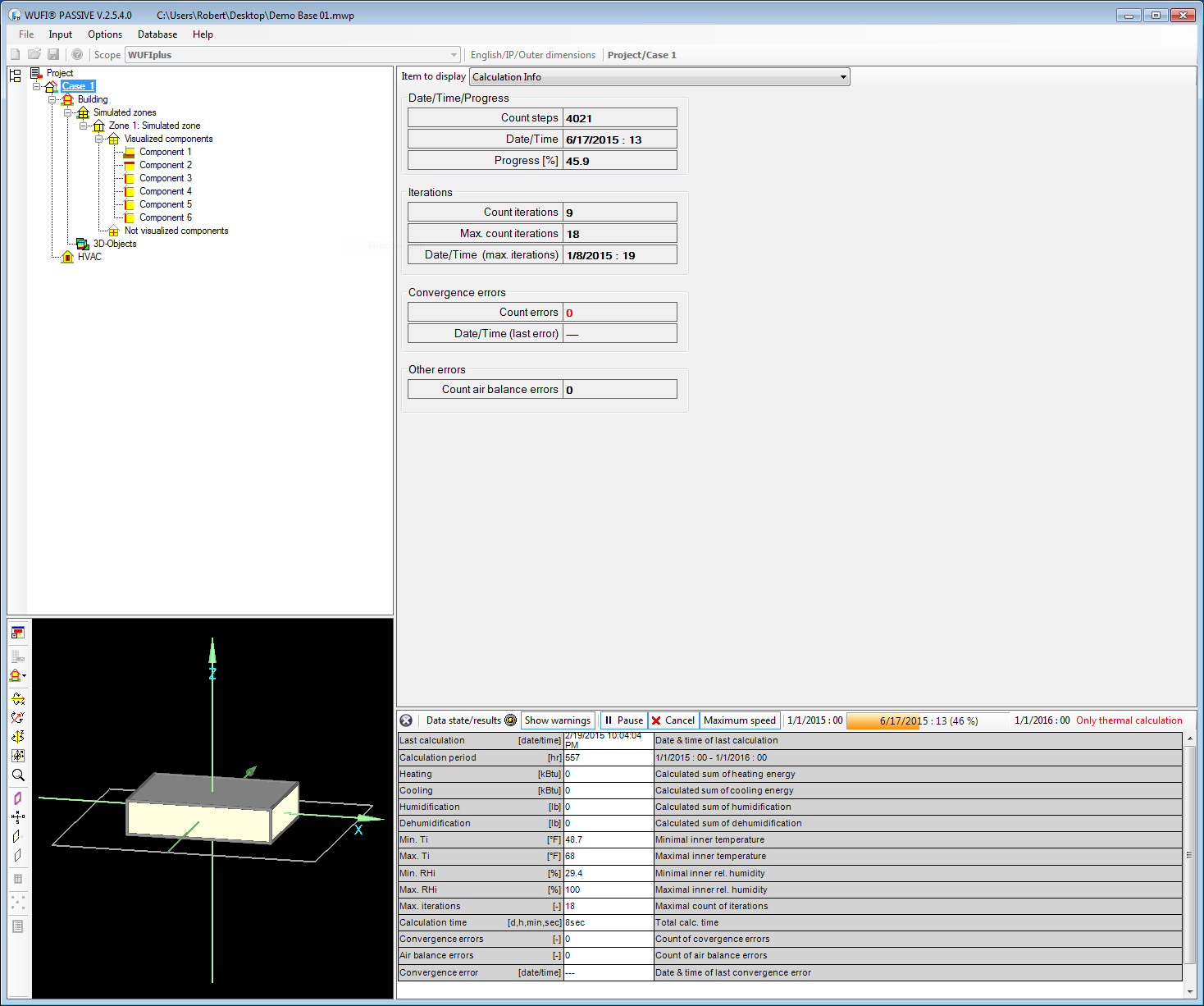
Task: Click the rotate around Z axis icon
Action: (17, 736)
